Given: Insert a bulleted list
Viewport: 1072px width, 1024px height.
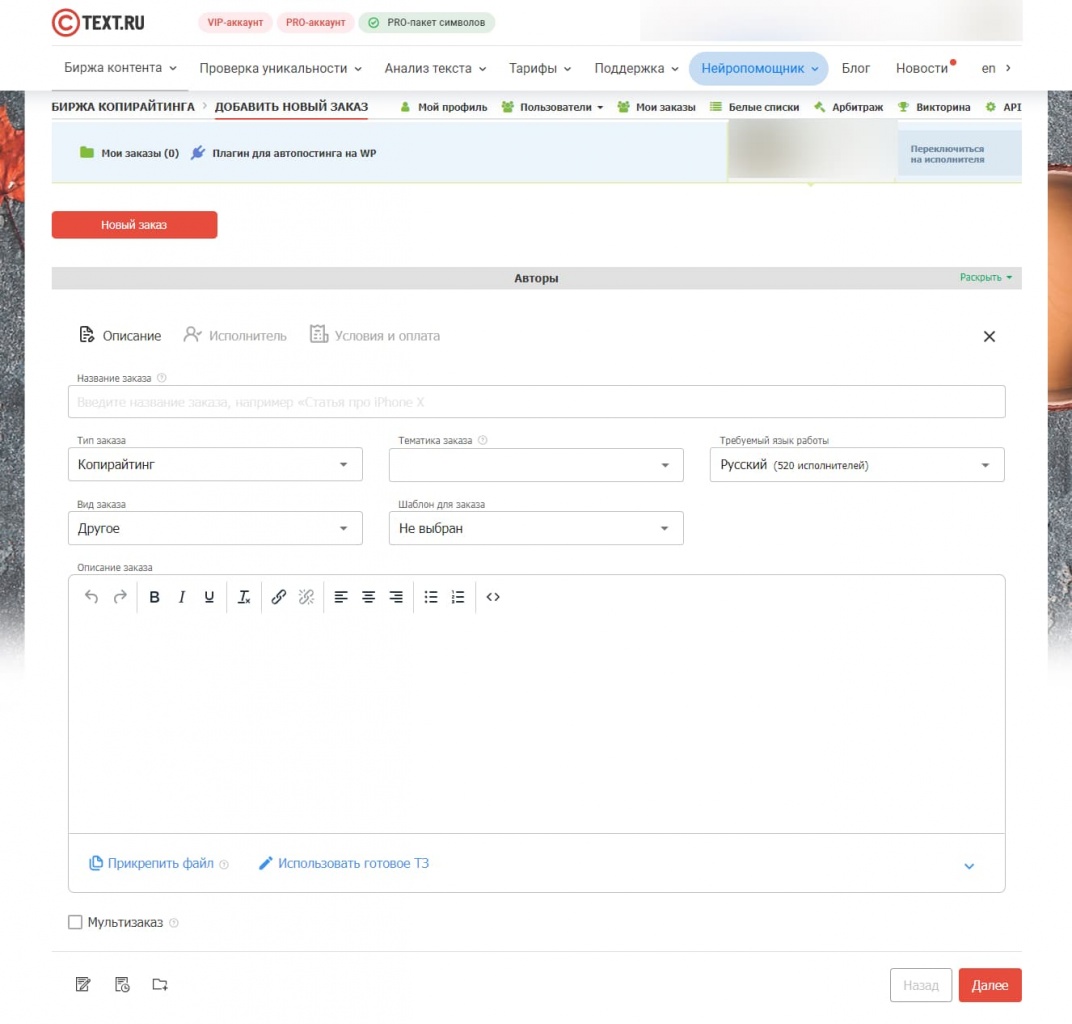Looking at the screenshot, I should pyautogui.click(x=431, y=597).
